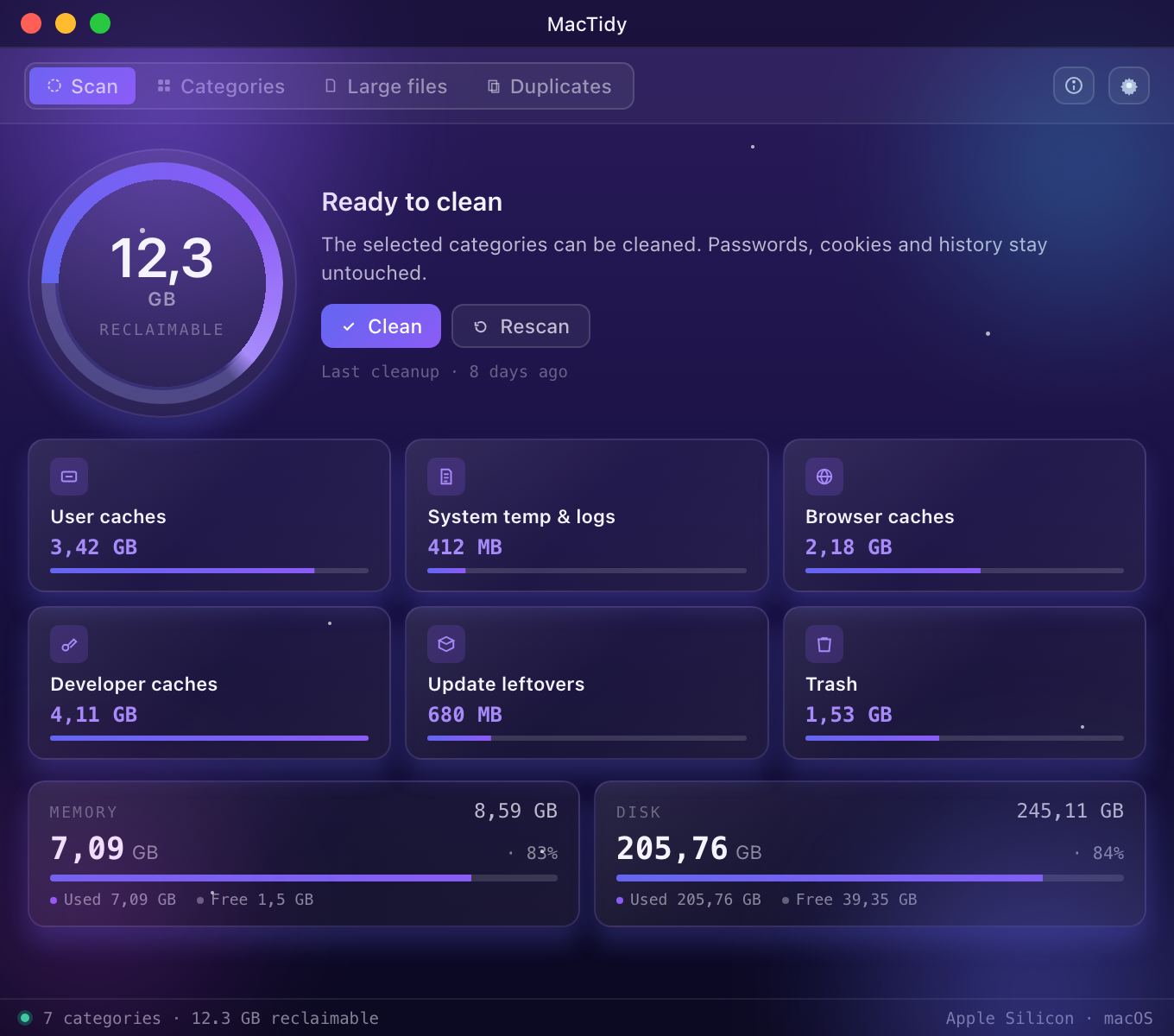Select the 'Developer caches' label
Image resolution: width=1174 pixels, height=1036 pixels.
[x=134, y=684]
